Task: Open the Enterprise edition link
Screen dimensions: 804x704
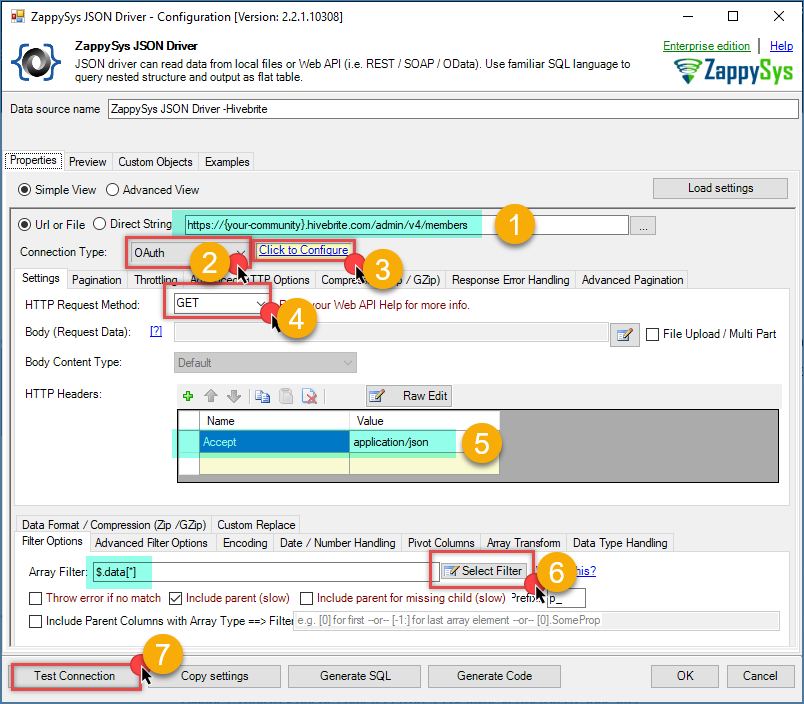Action: pos(706,46)
